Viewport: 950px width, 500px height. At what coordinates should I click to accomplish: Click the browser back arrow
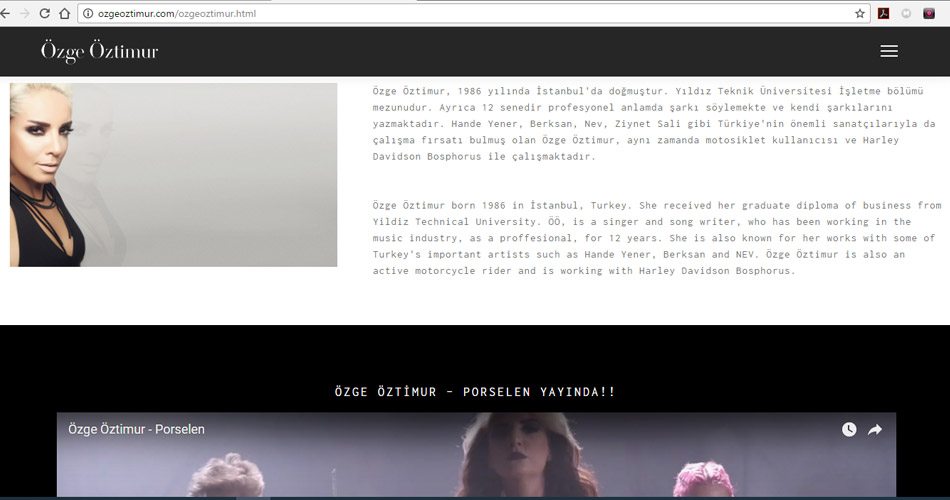coord(5,13)
